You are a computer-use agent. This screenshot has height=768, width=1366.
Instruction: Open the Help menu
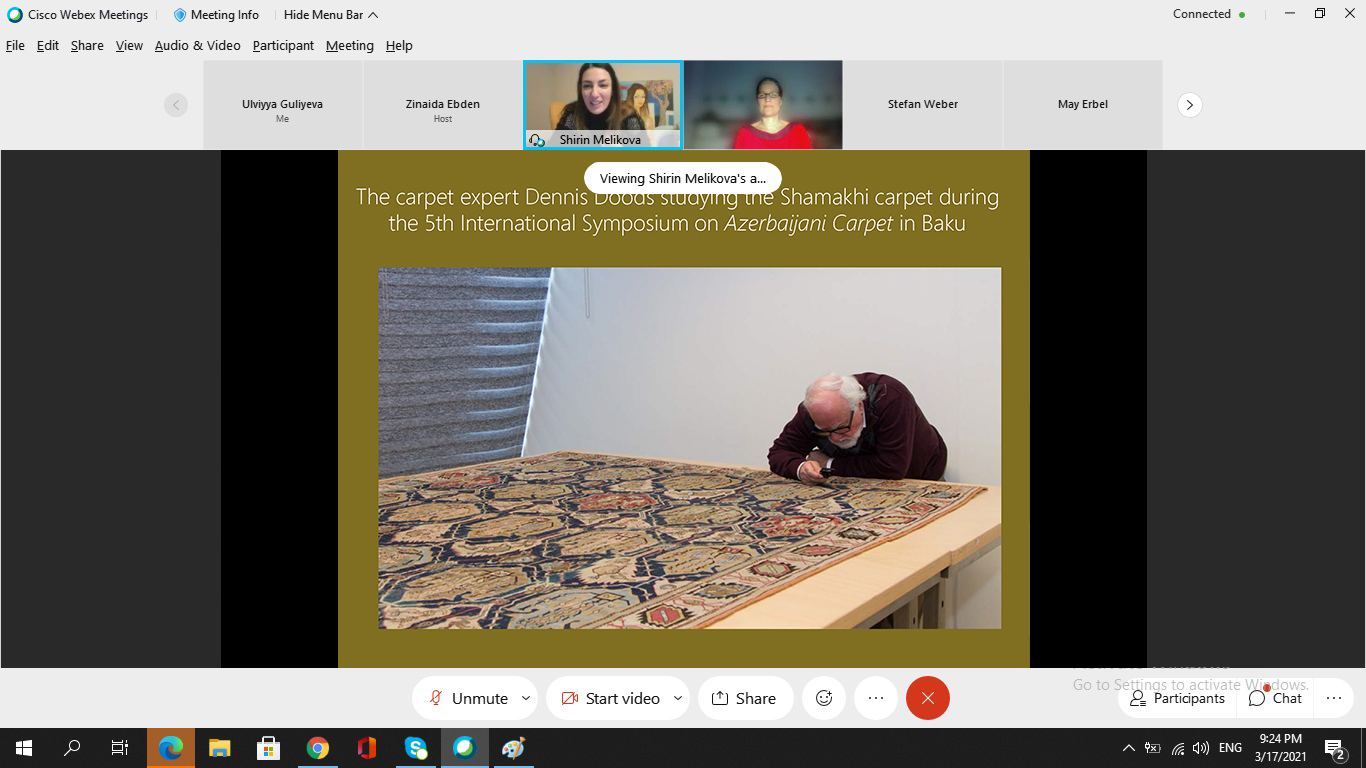coord(399,45)
